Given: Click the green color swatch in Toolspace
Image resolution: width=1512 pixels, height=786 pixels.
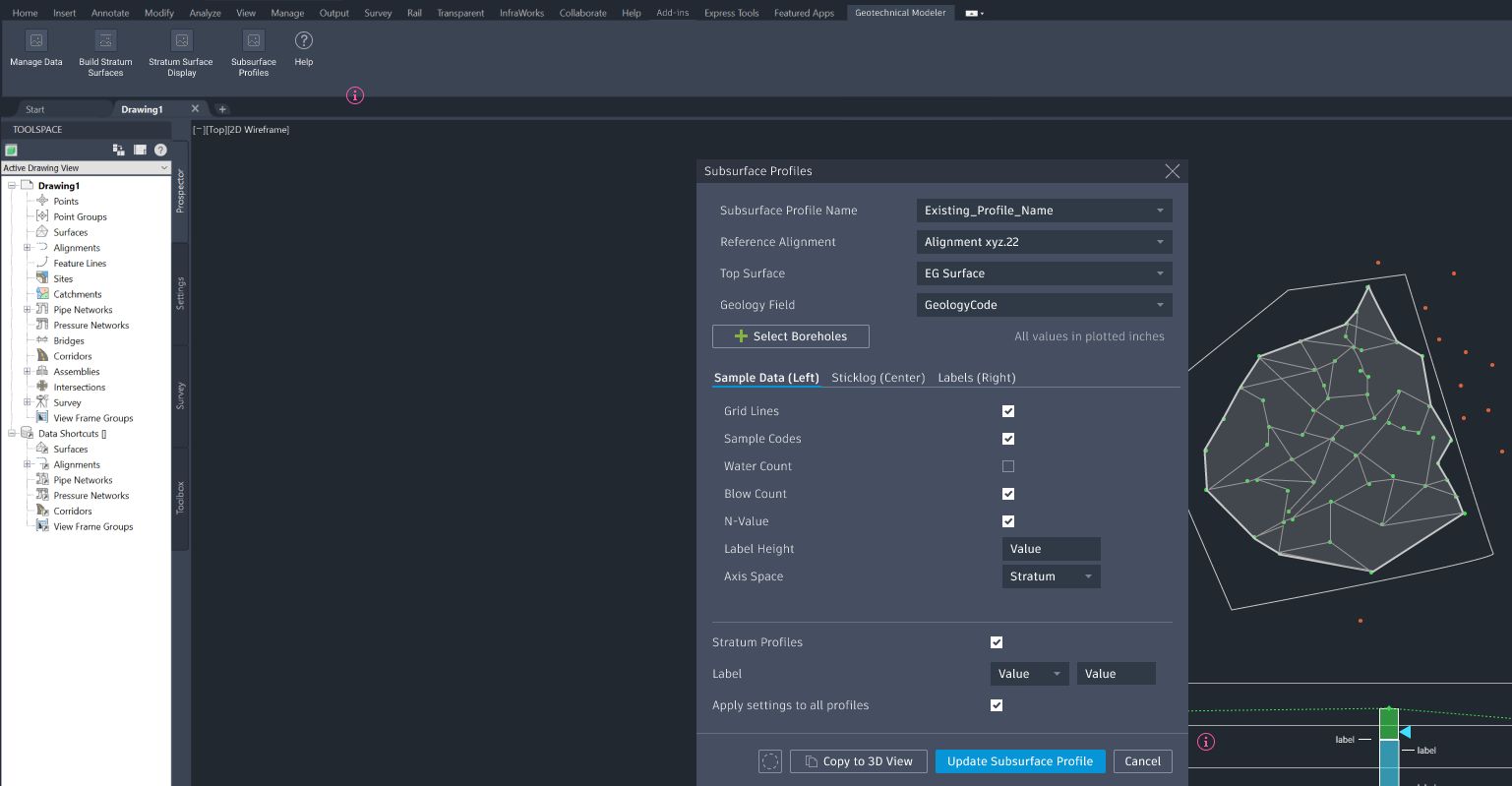Looking at the screenshot, I should 11,150.
